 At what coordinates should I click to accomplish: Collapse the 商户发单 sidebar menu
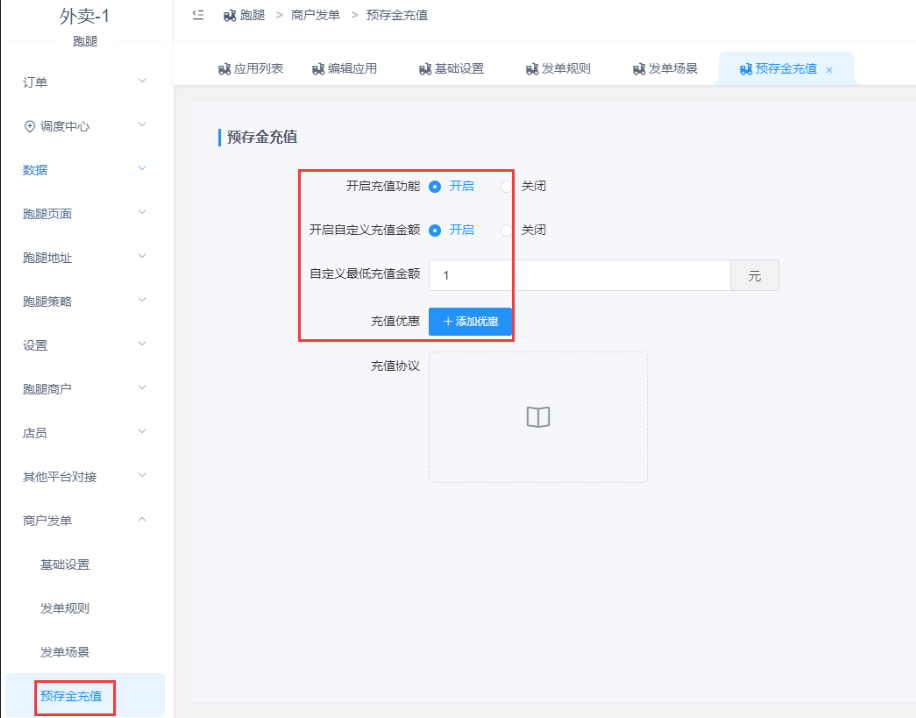click(x=85, y=520)
